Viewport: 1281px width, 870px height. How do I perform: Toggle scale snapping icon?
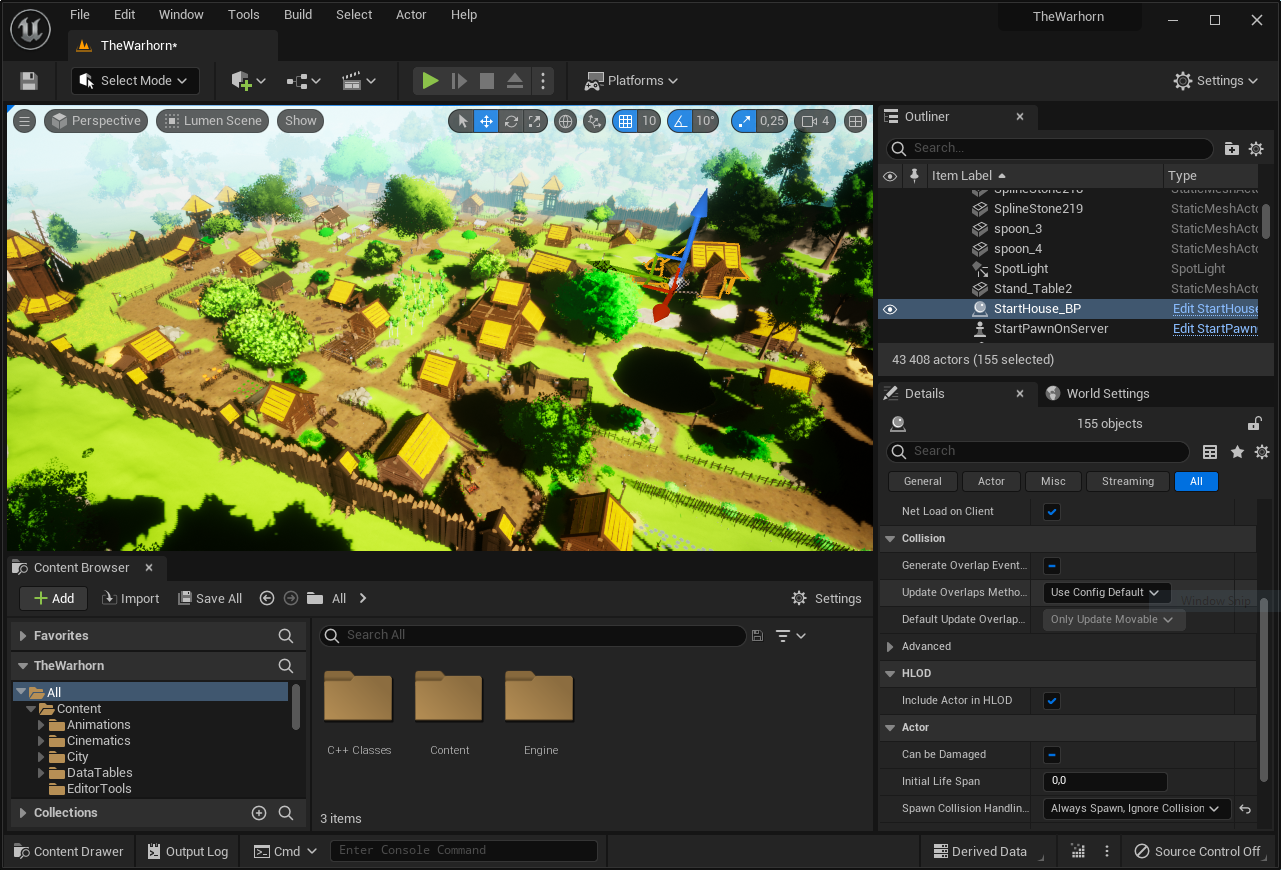743,121
